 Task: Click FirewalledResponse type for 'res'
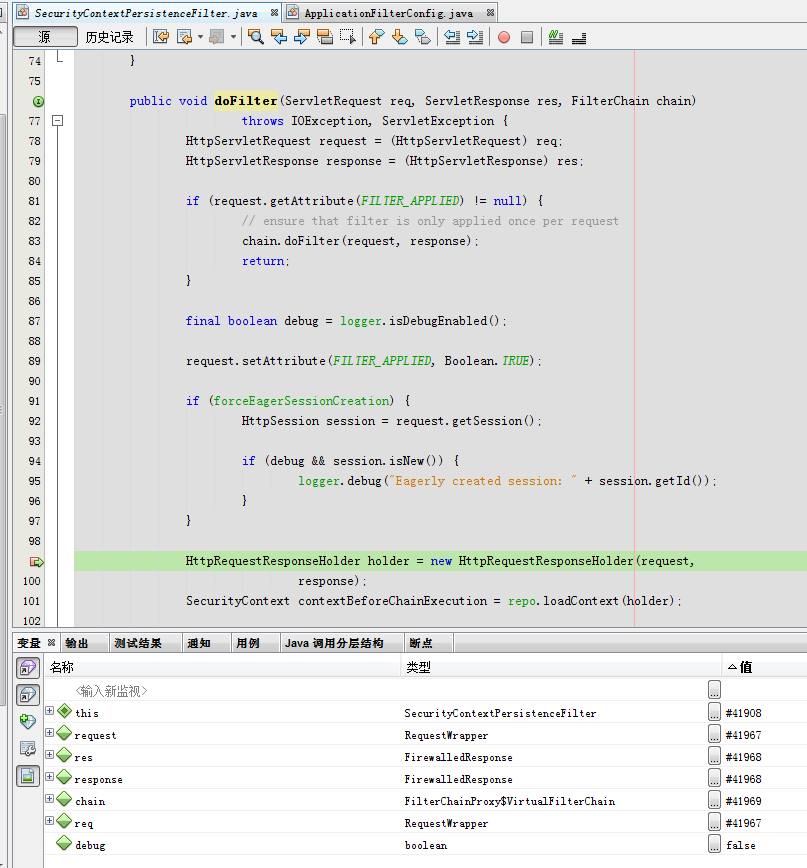(x=458, y=757)
